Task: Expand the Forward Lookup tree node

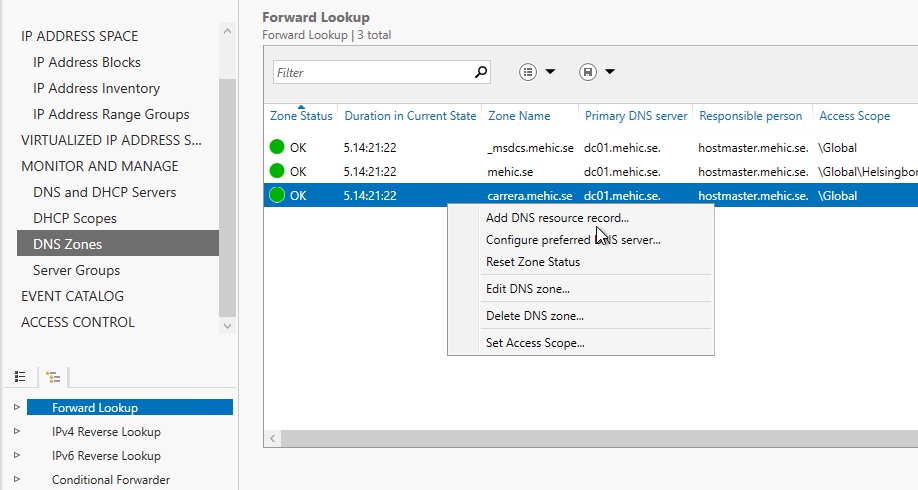Action: click(x=16, y=407)
